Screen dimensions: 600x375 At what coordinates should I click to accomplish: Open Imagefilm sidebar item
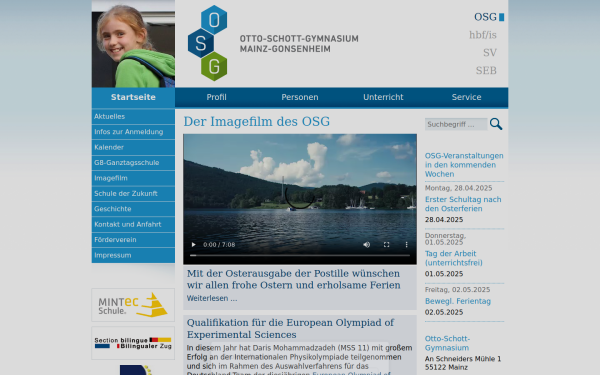click(133, 178)
